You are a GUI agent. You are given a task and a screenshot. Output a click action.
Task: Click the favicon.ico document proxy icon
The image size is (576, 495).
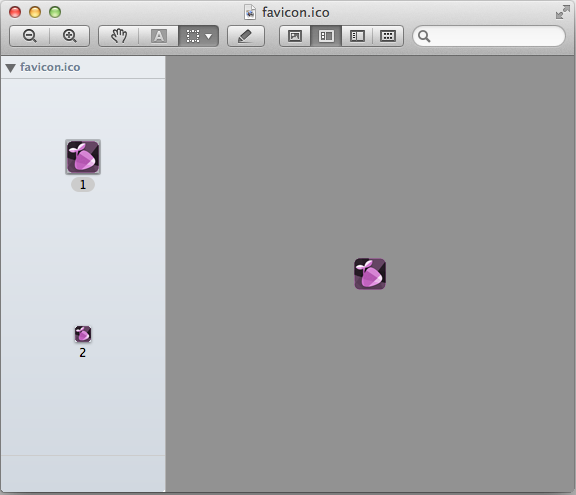pyautogui.click(x=250, y=12)
